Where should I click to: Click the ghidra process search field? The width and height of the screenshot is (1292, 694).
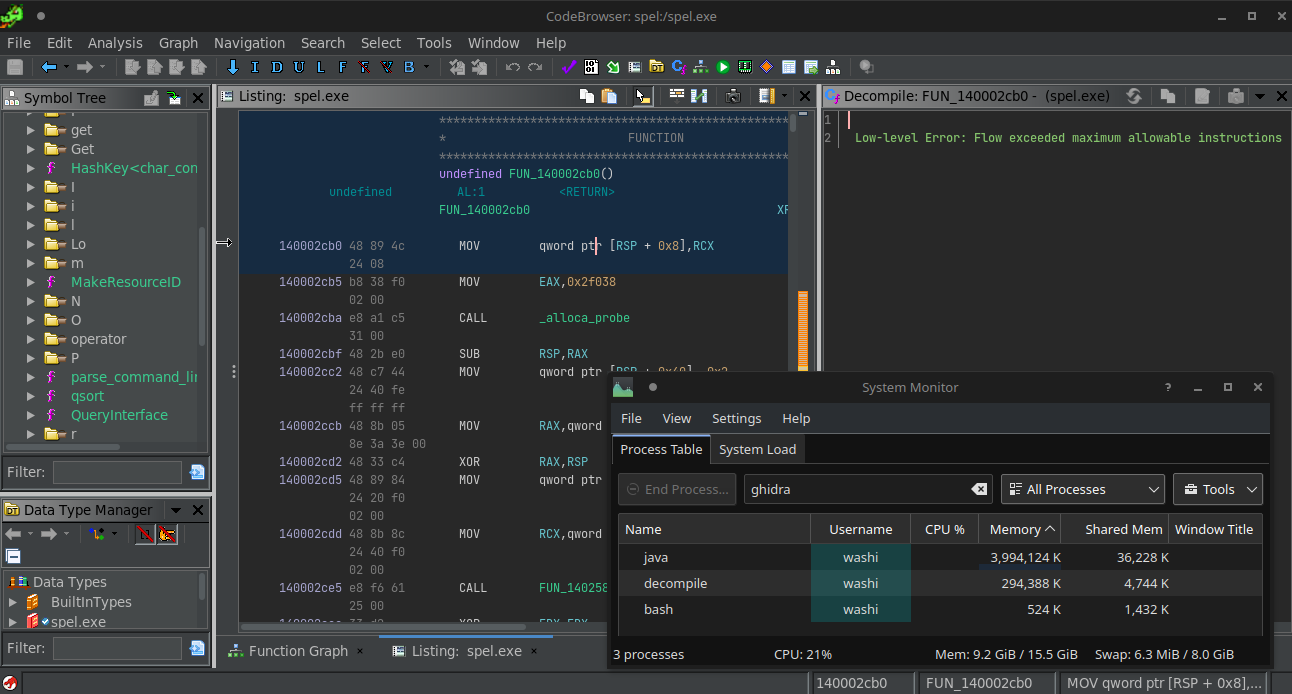(868, 489)
